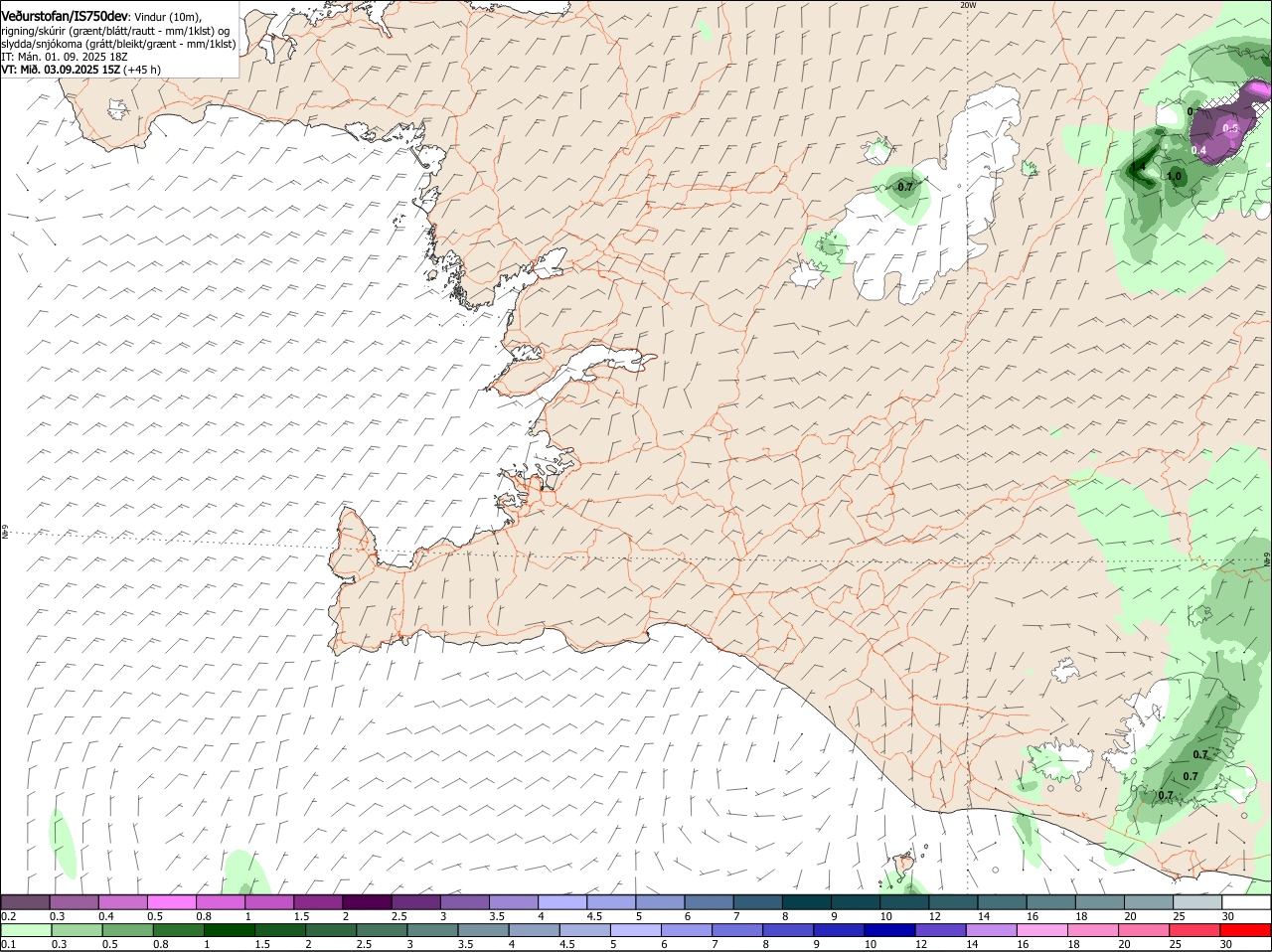Click the 0.7 value beside the central glacier

point(904,187)
